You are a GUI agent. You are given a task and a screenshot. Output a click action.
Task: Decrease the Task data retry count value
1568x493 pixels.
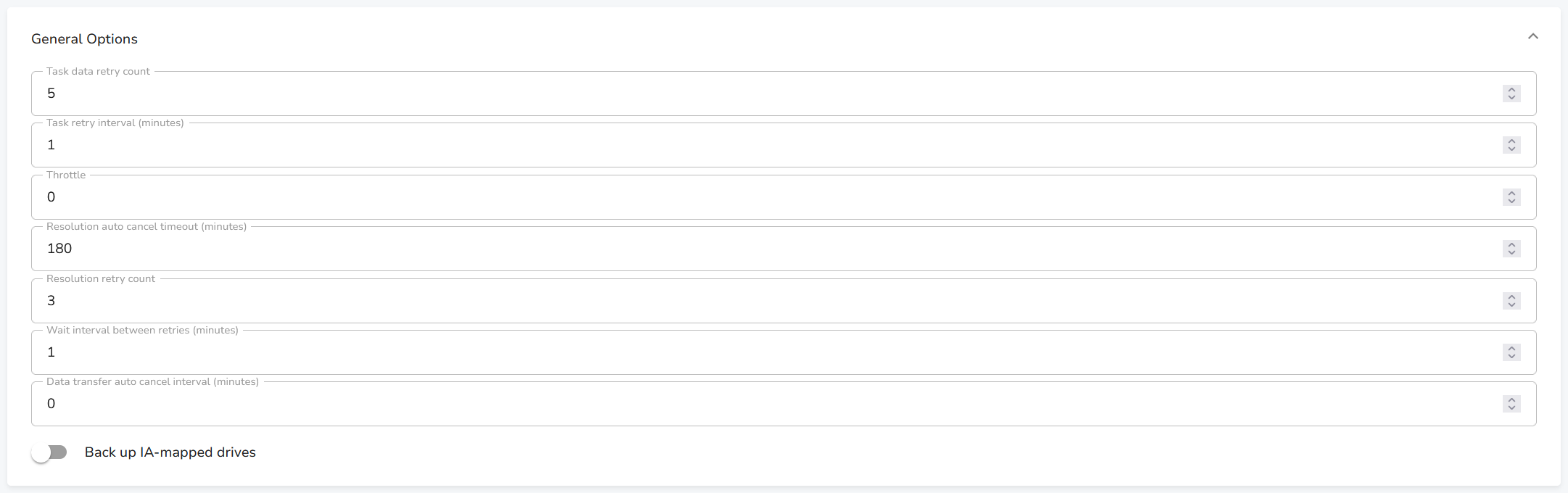point(1511,98)
